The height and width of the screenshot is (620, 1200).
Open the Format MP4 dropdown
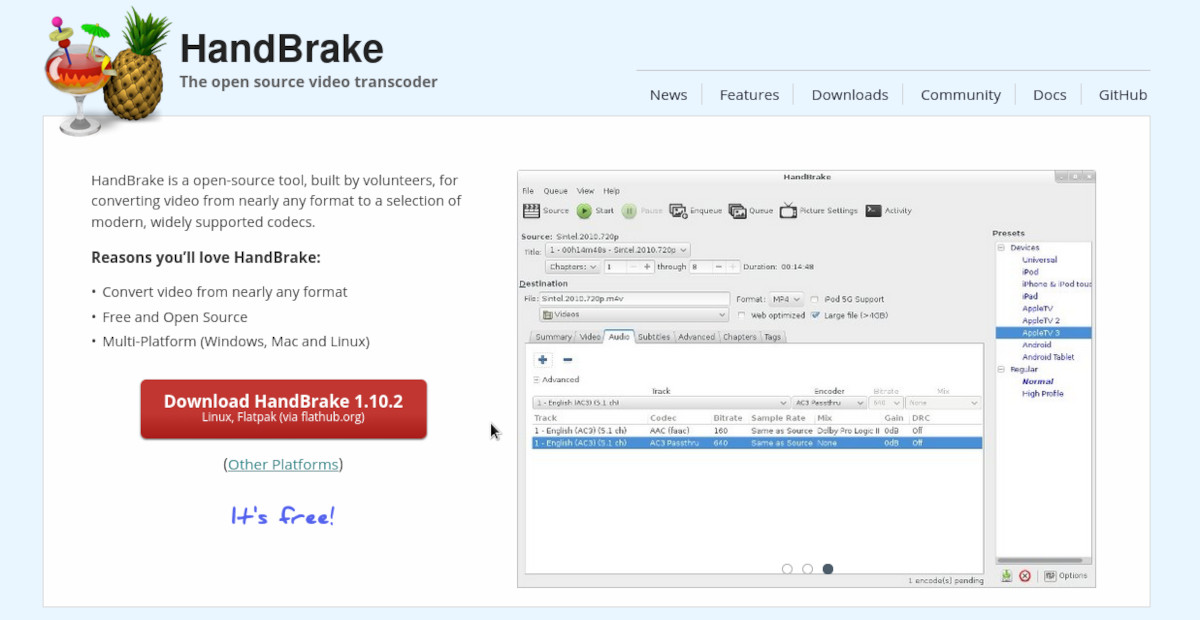[x=785, y=299]
